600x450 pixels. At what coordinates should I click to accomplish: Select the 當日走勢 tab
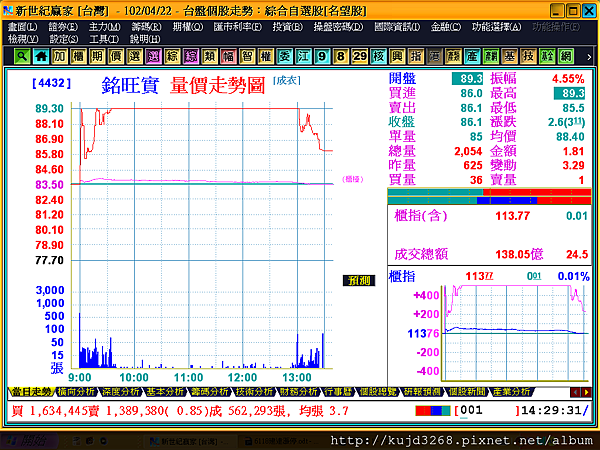31,392
